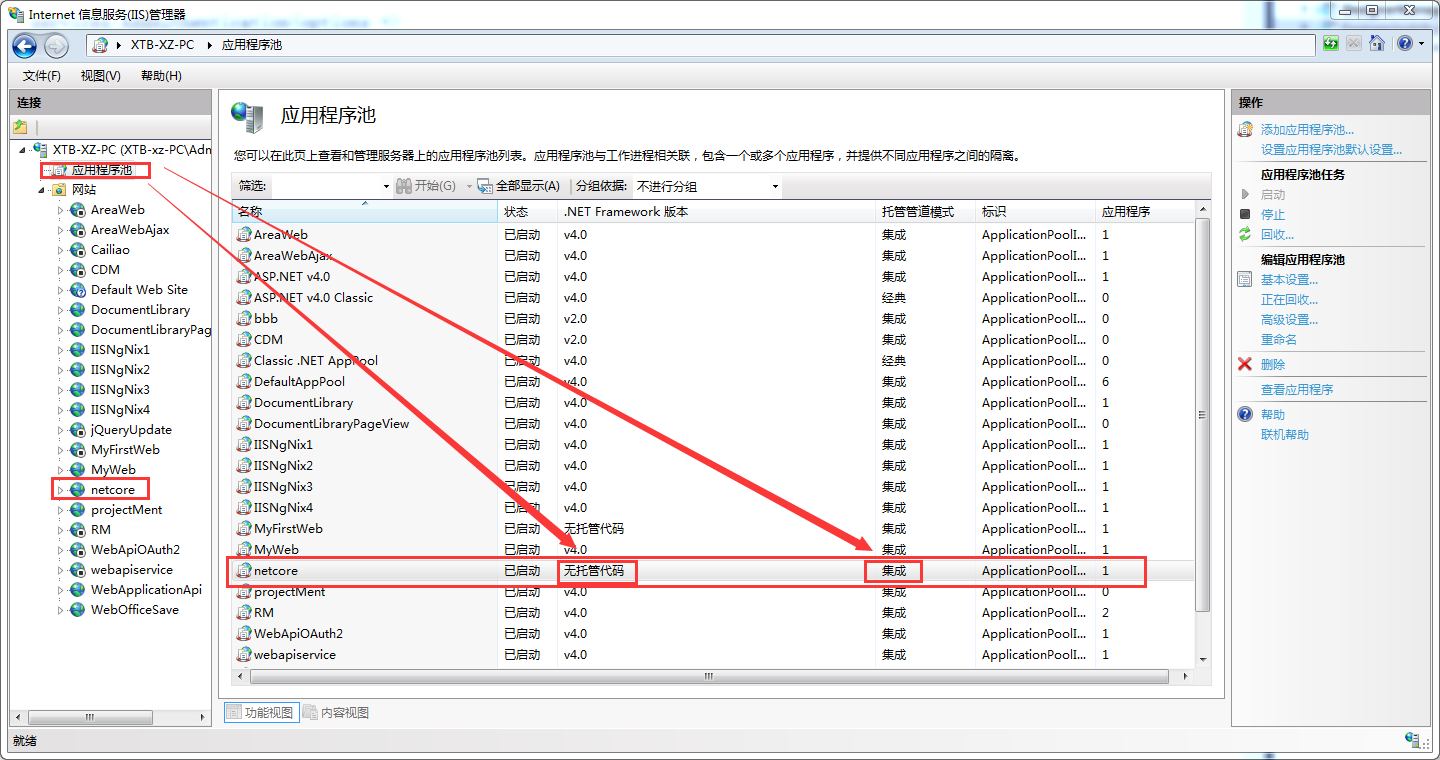
Task: Open the 筛选 filter dropdown
Action: (387, 187)
